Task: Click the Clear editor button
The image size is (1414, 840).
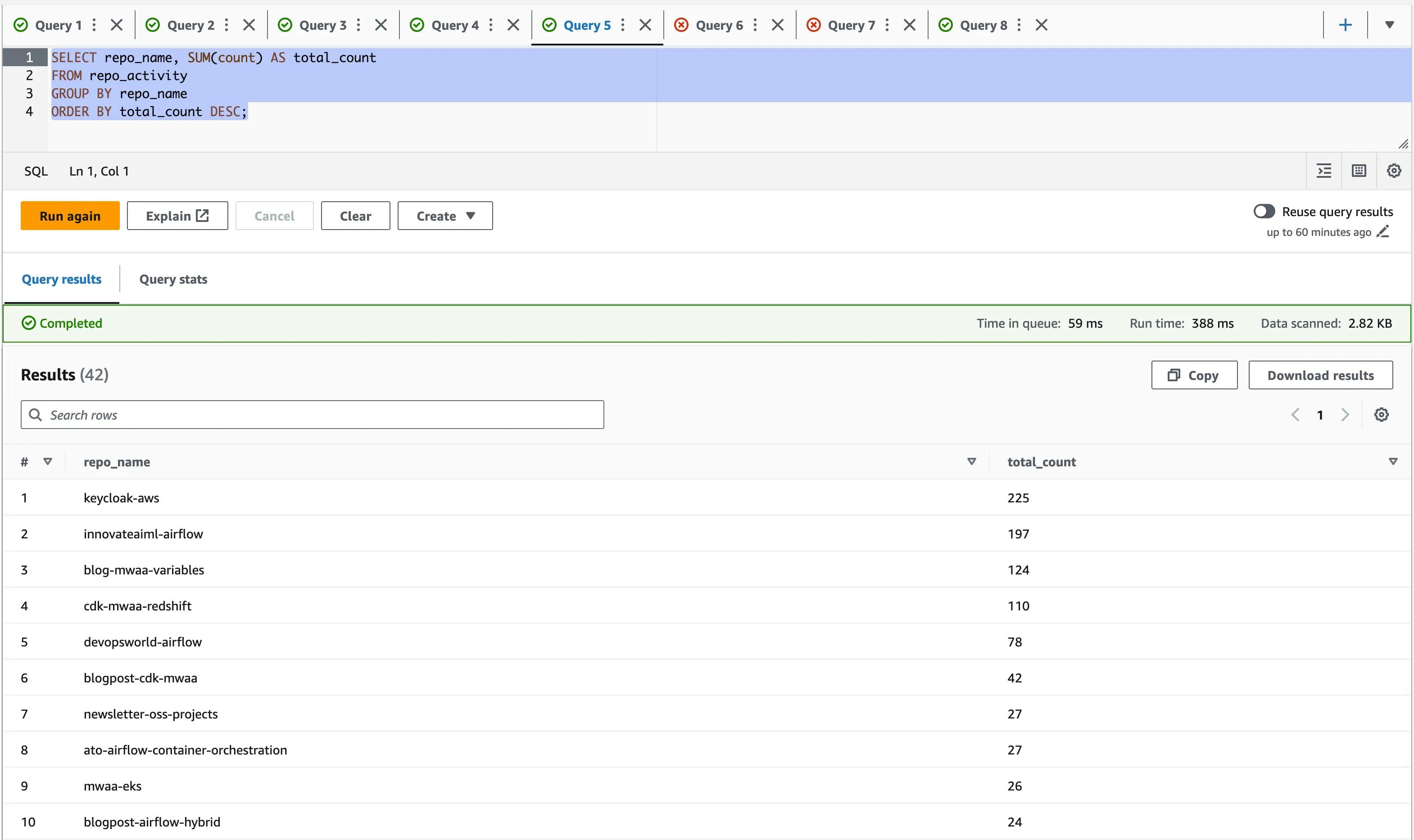Action: pos(356,215)
